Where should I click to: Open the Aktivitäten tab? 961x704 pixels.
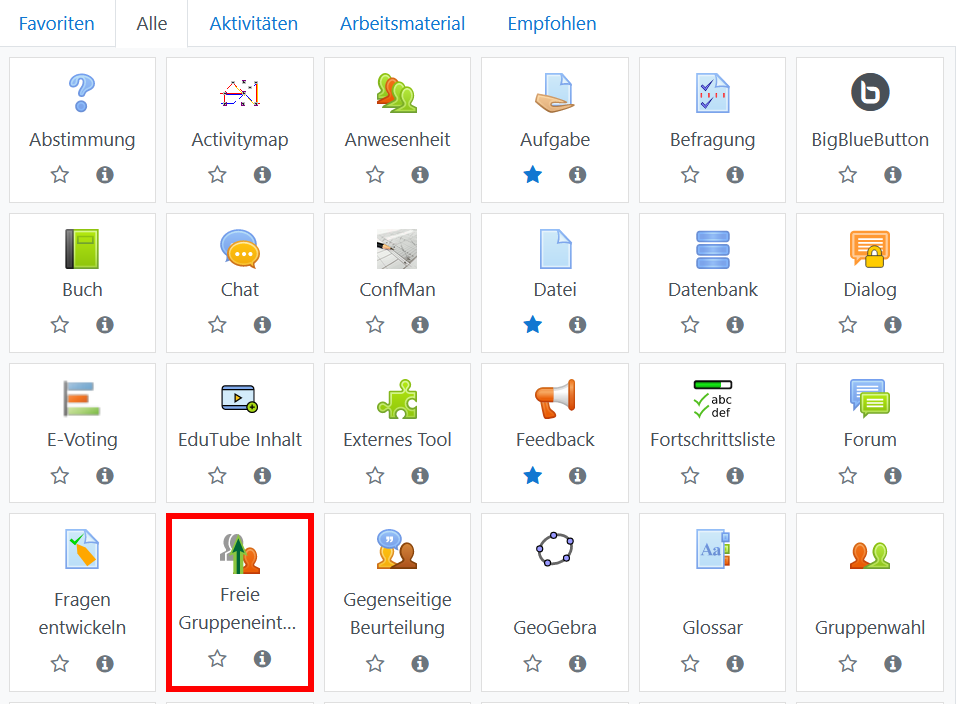253,23
